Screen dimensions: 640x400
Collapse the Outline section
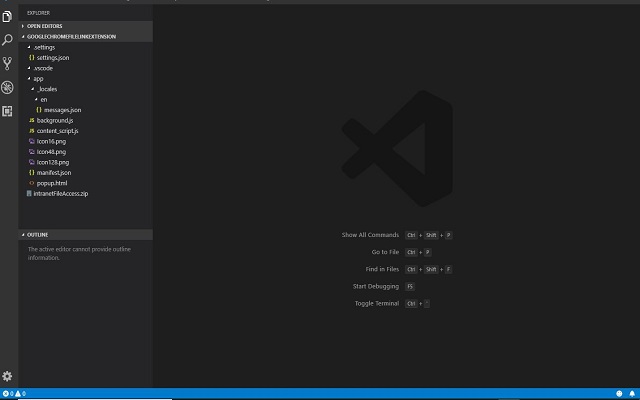pos(86,235)
